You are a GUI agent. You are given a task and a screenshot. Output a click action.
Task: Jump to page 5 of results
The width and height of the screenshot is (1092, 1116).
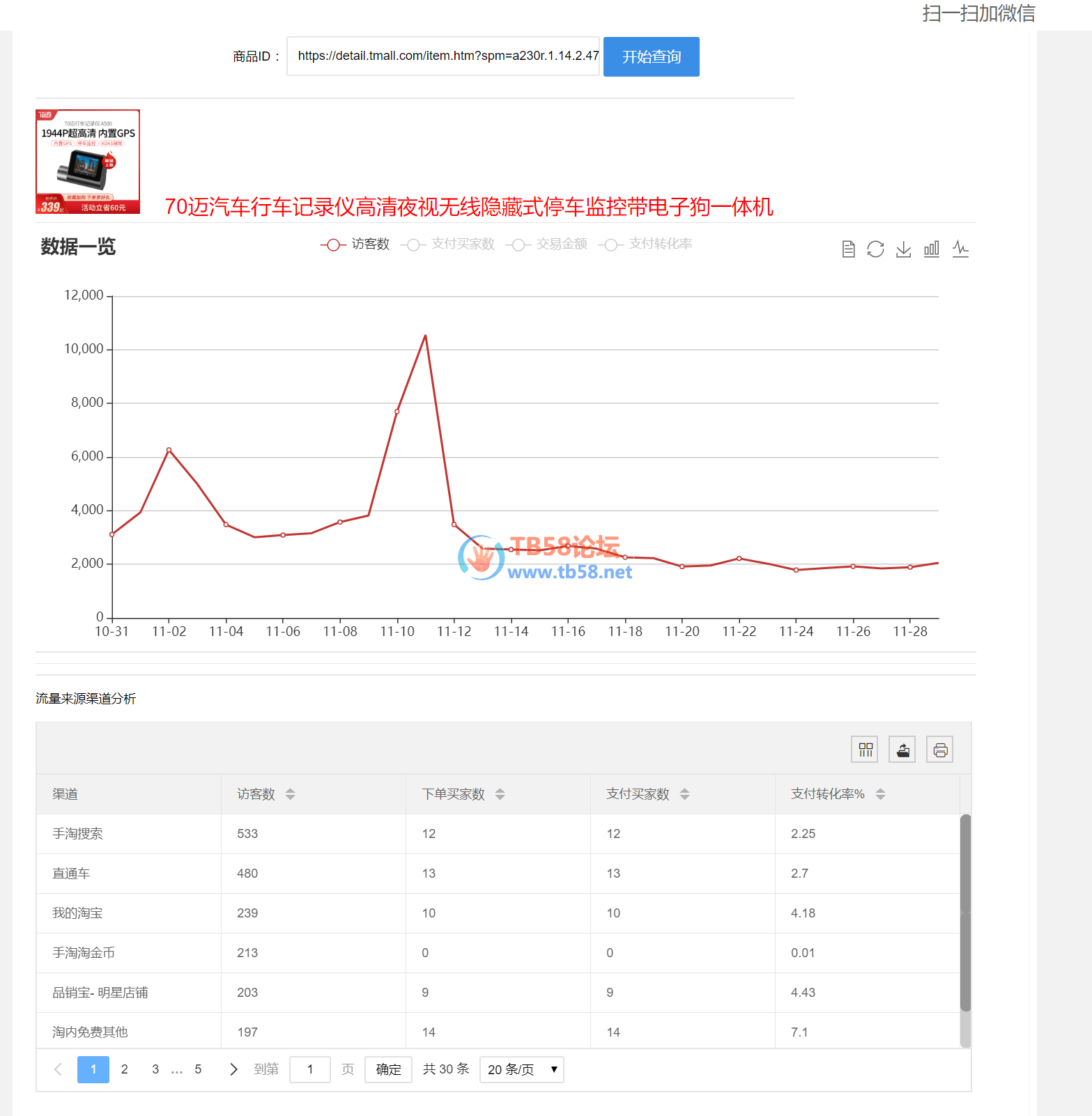click(x=198, y=1069)
